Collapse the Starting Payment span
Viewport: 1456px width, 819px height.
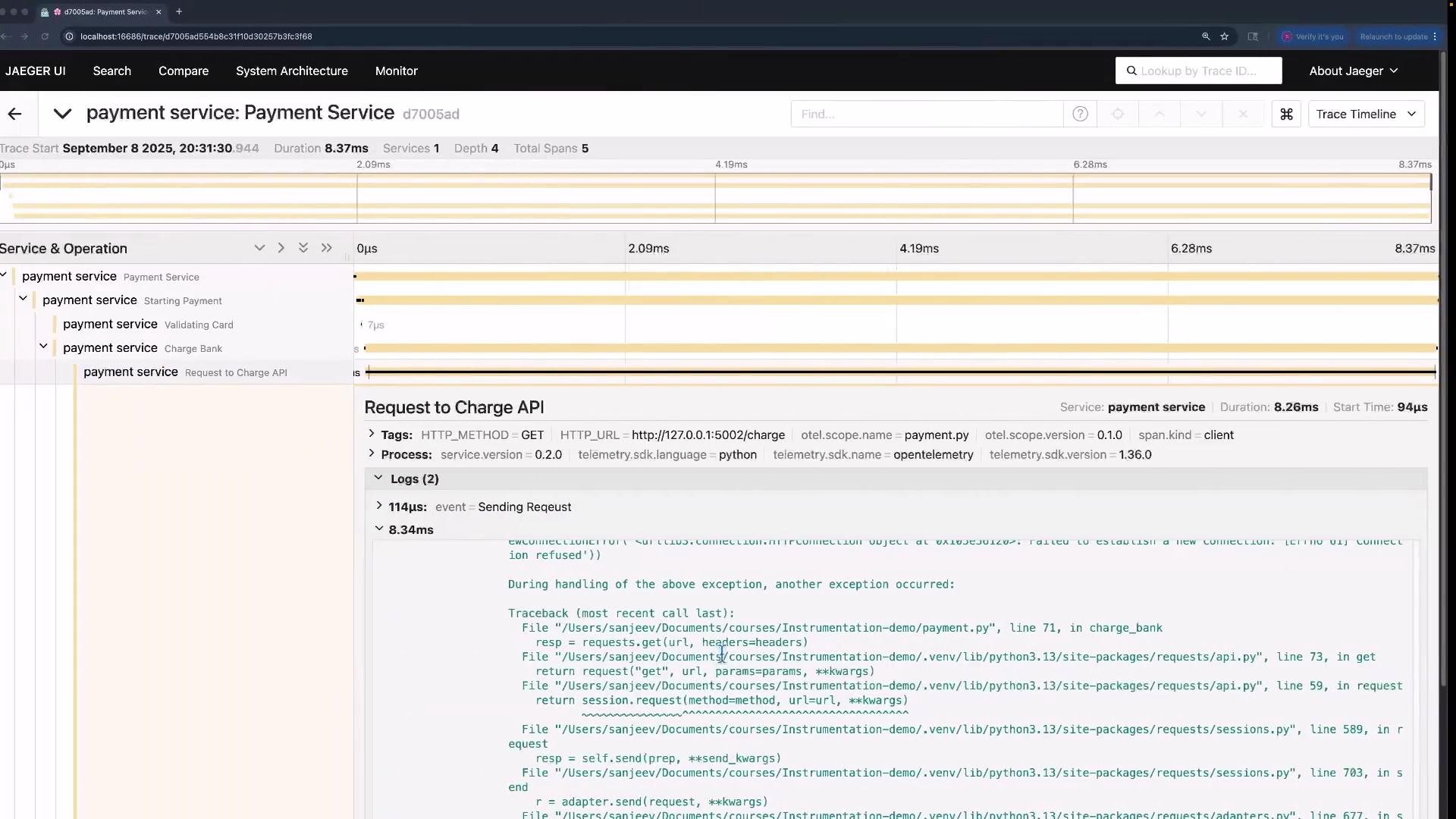(x=23, y=299)
